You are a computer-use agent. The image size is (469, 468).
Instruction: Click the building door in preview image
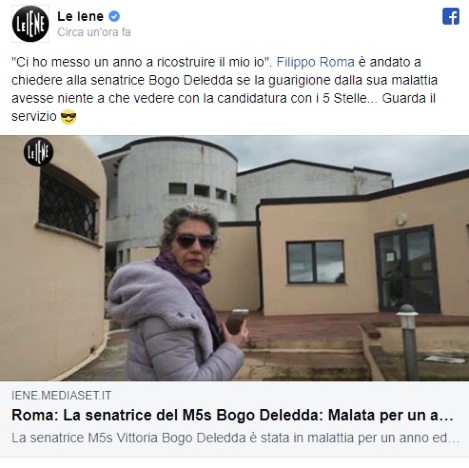(x=407, y=269)
